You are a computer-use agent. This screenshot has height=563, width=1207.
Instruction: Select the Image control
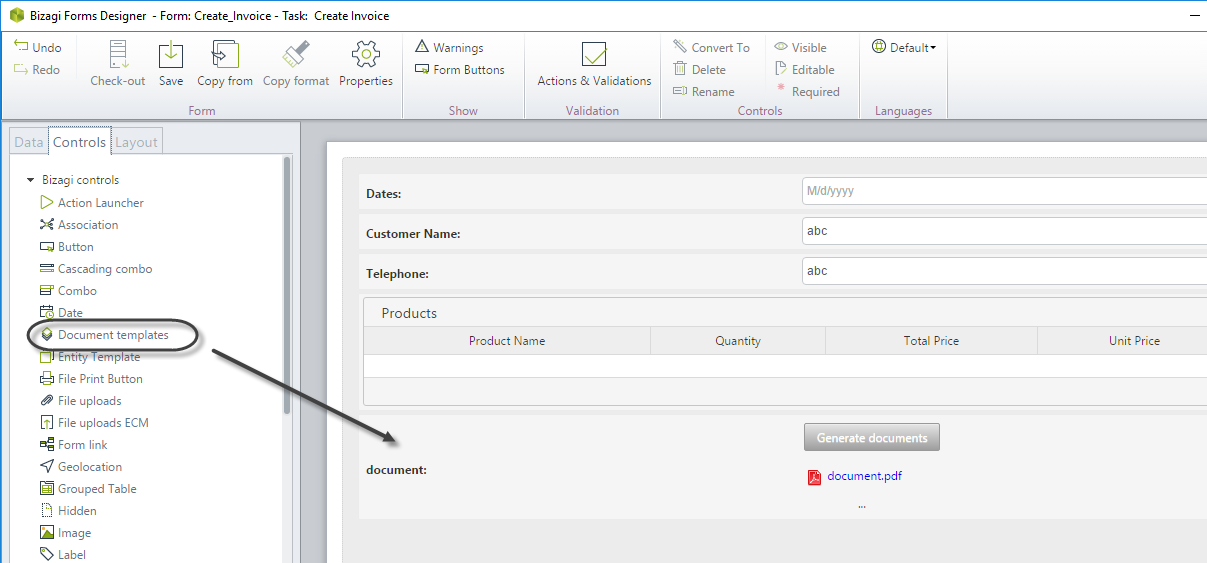[x=65, y=532]
